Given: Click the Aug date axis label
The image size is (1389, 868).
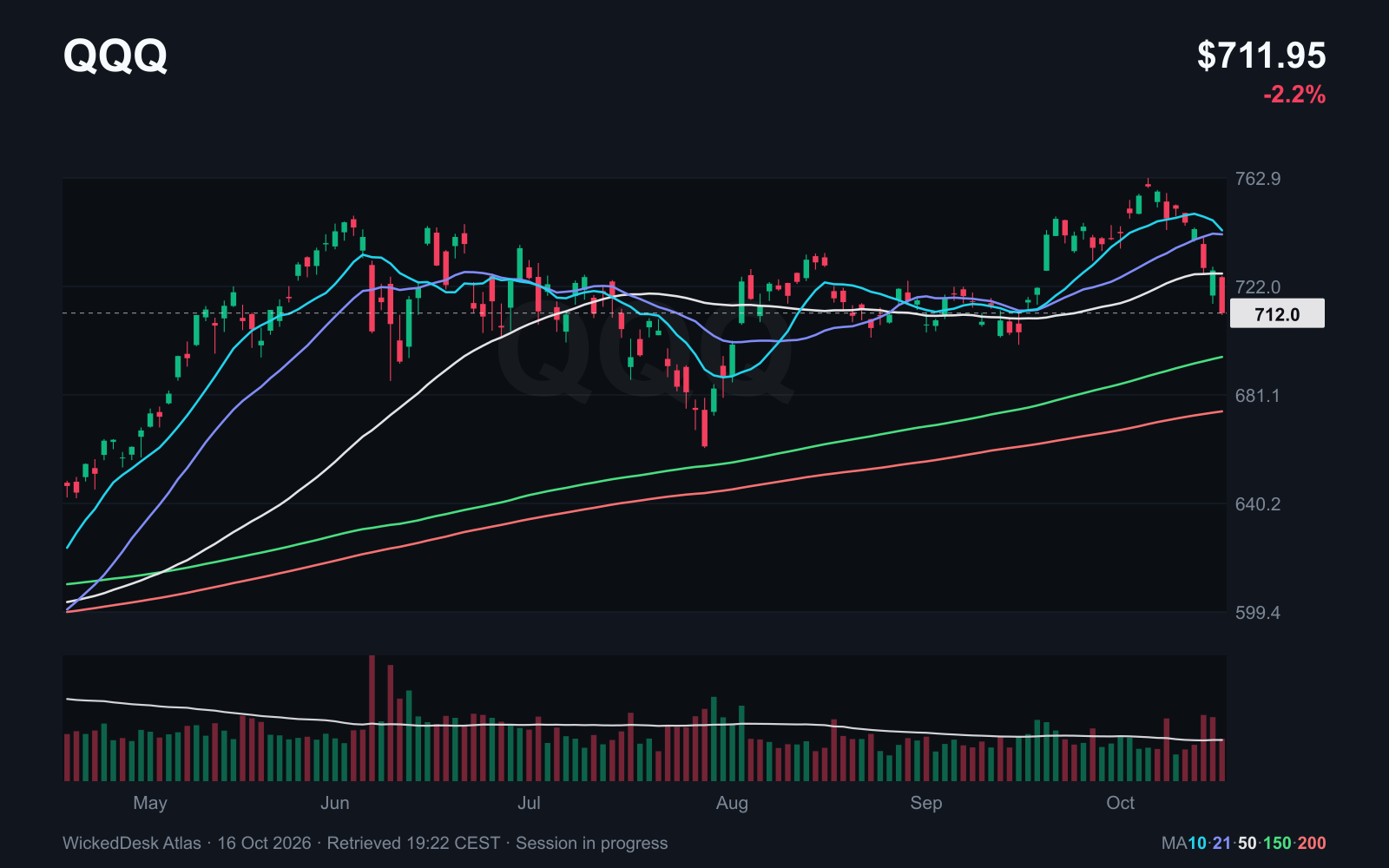Looking at the screenshot, I should pos(732,803).
